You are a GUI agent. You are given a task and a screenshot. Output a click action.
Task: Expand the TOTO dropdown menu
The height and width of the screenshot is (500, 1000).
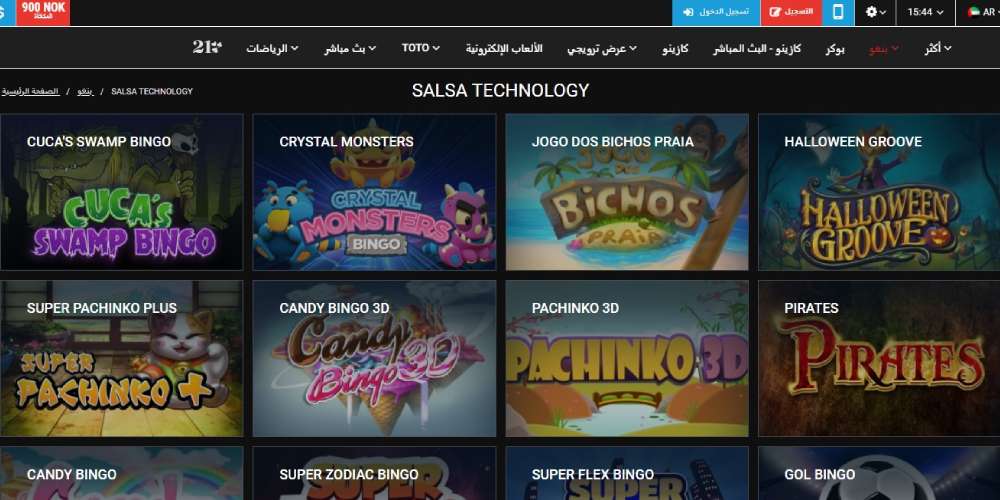420,48
